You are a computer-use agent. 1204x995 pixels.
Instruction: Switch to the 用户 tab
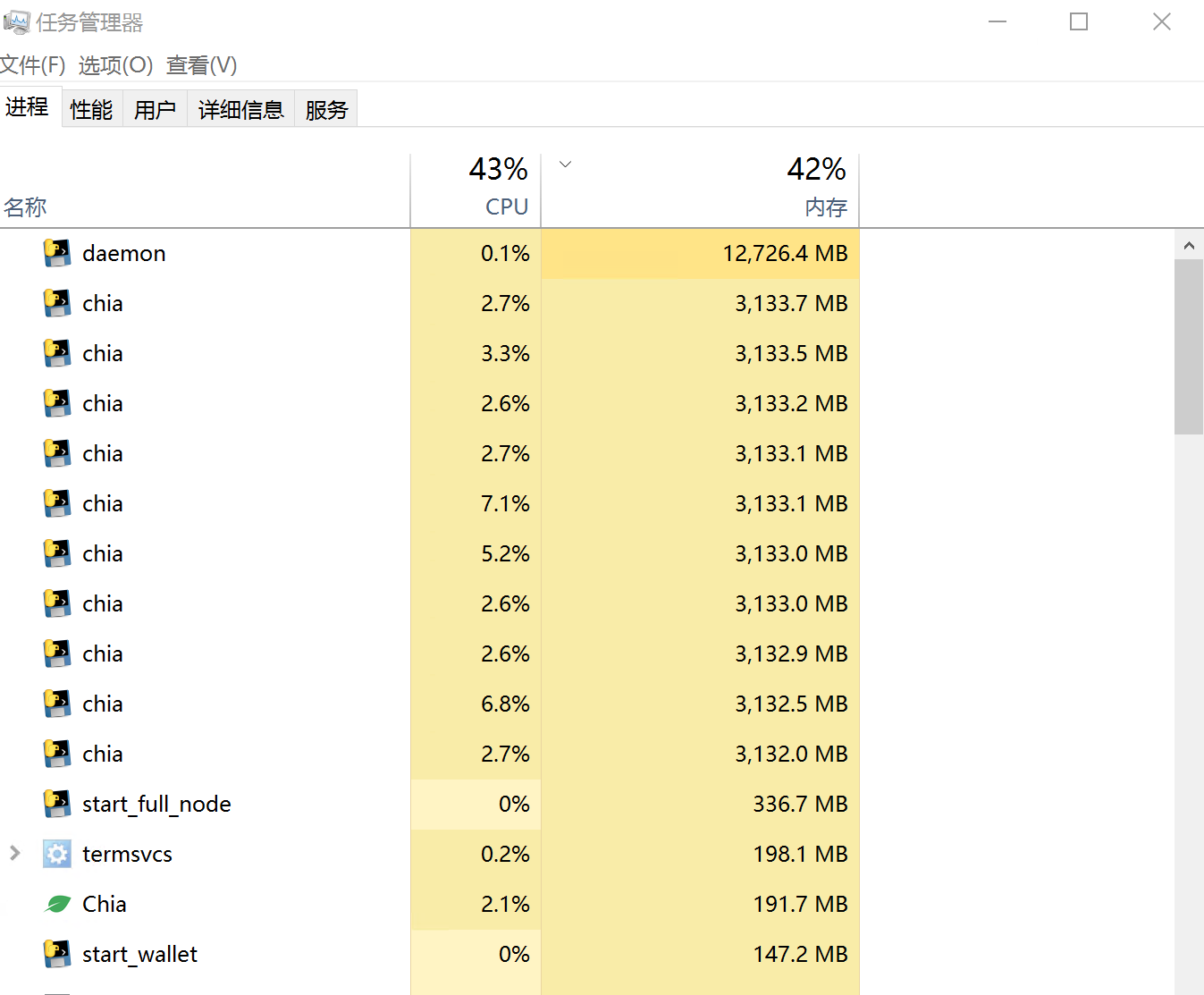point(155,109)
